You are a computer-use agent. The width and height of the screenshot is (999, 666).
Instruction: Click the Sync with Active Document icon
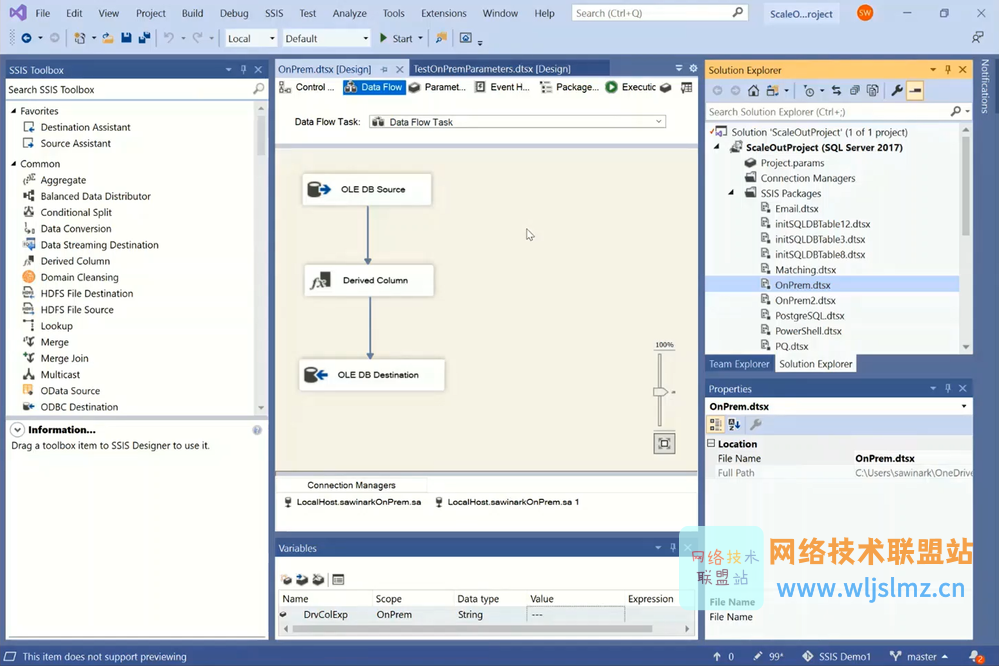836,90
